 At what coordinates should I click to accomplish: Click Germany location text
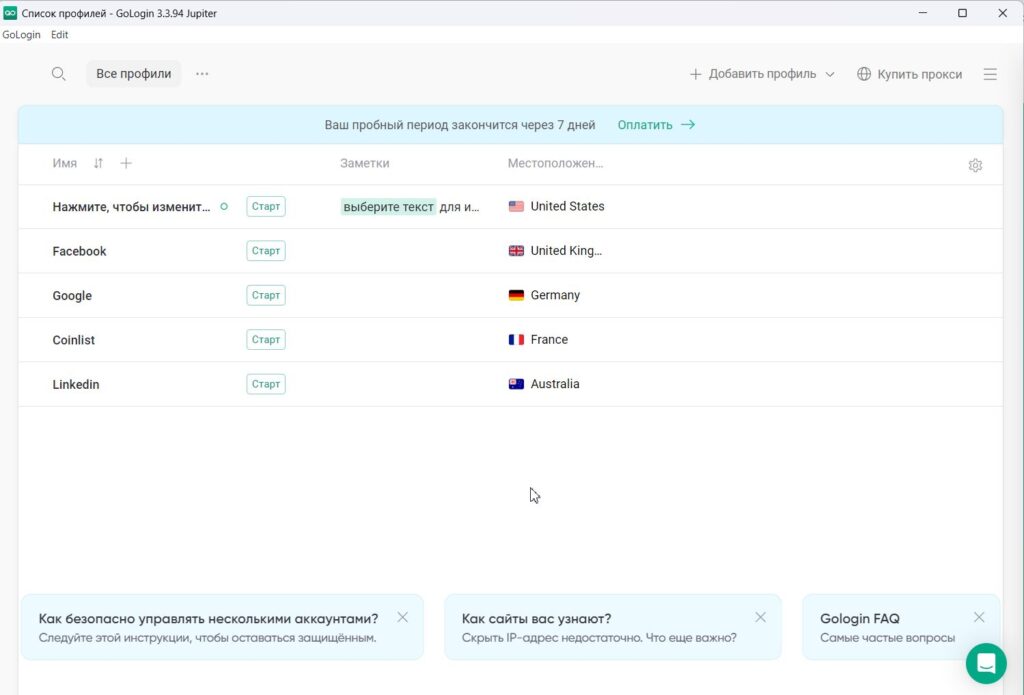click(555, 295)
